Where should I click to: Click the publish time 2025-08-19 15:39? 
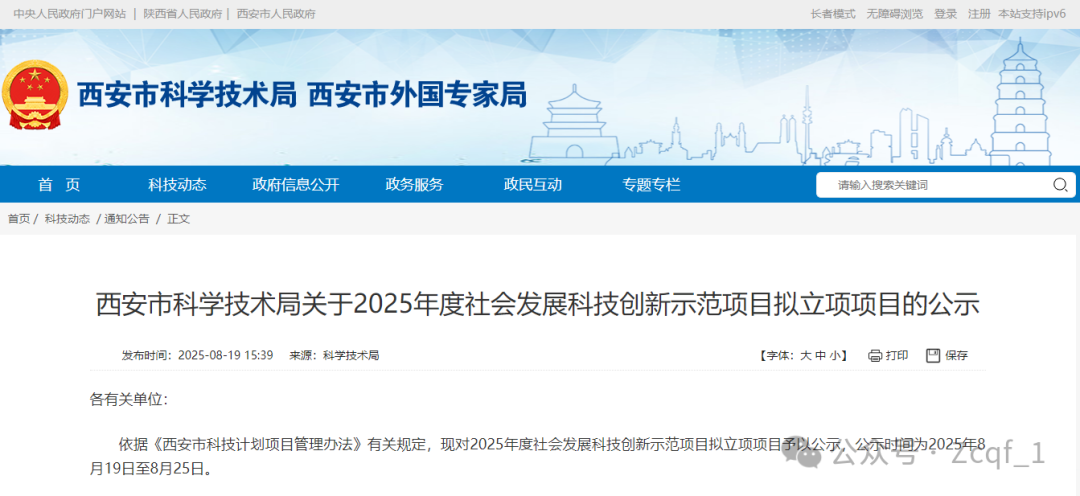pyautogui.click(x=226, y=355)
